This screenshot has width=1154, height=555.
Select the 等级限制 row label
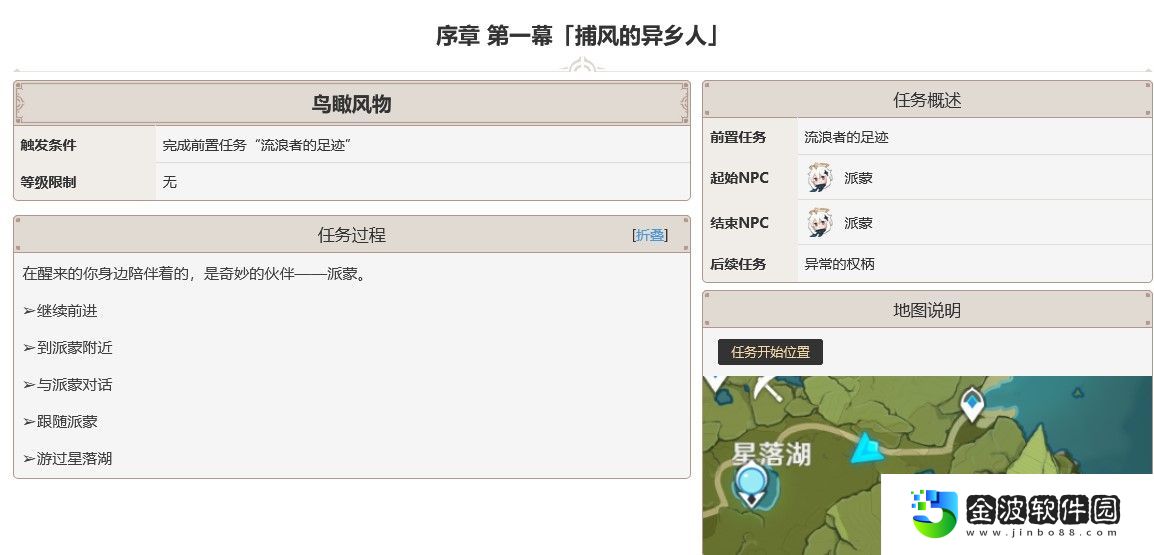coord(48,182)
